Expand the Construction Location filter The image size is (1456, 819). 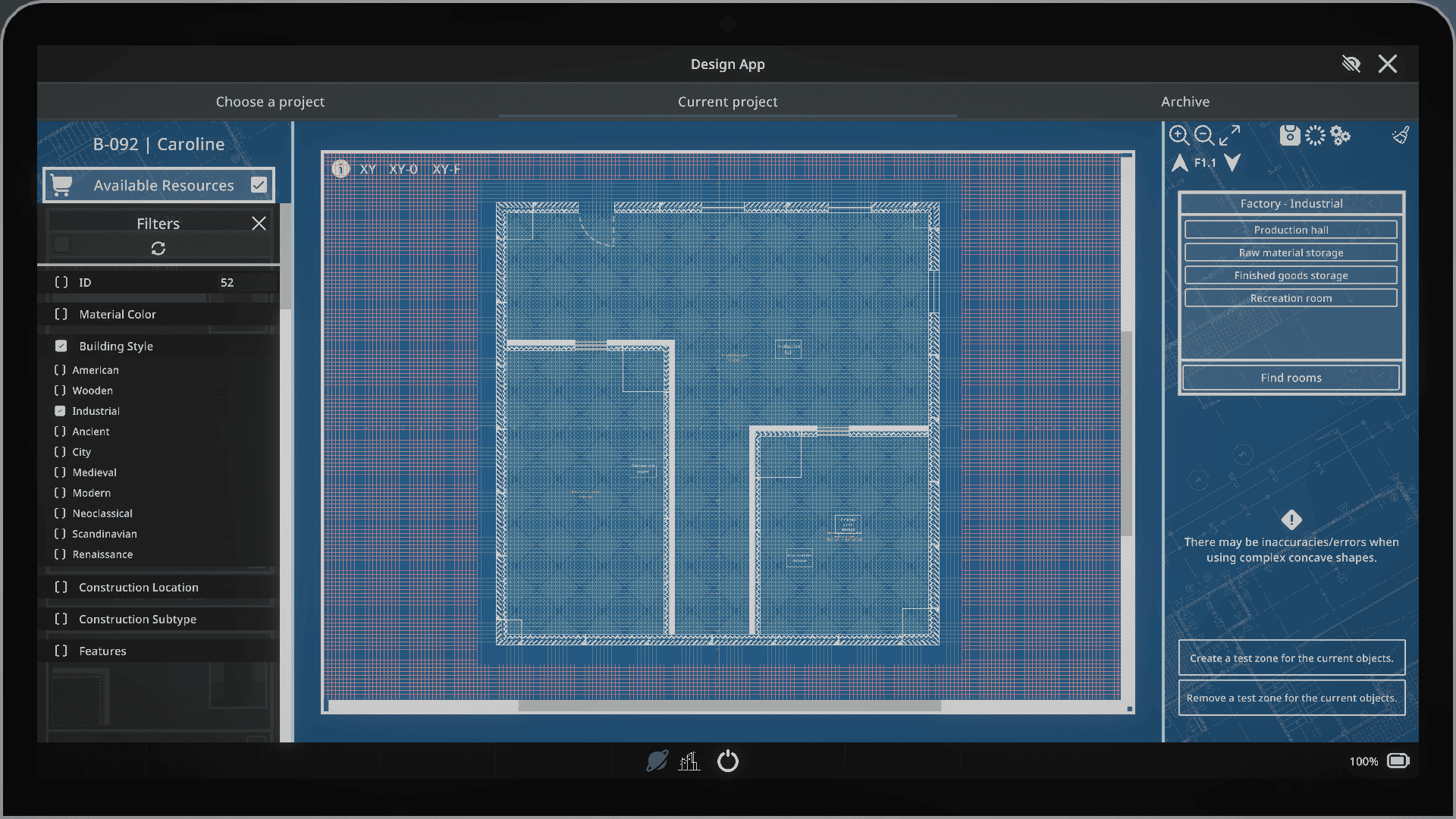(x=158, y=587)
